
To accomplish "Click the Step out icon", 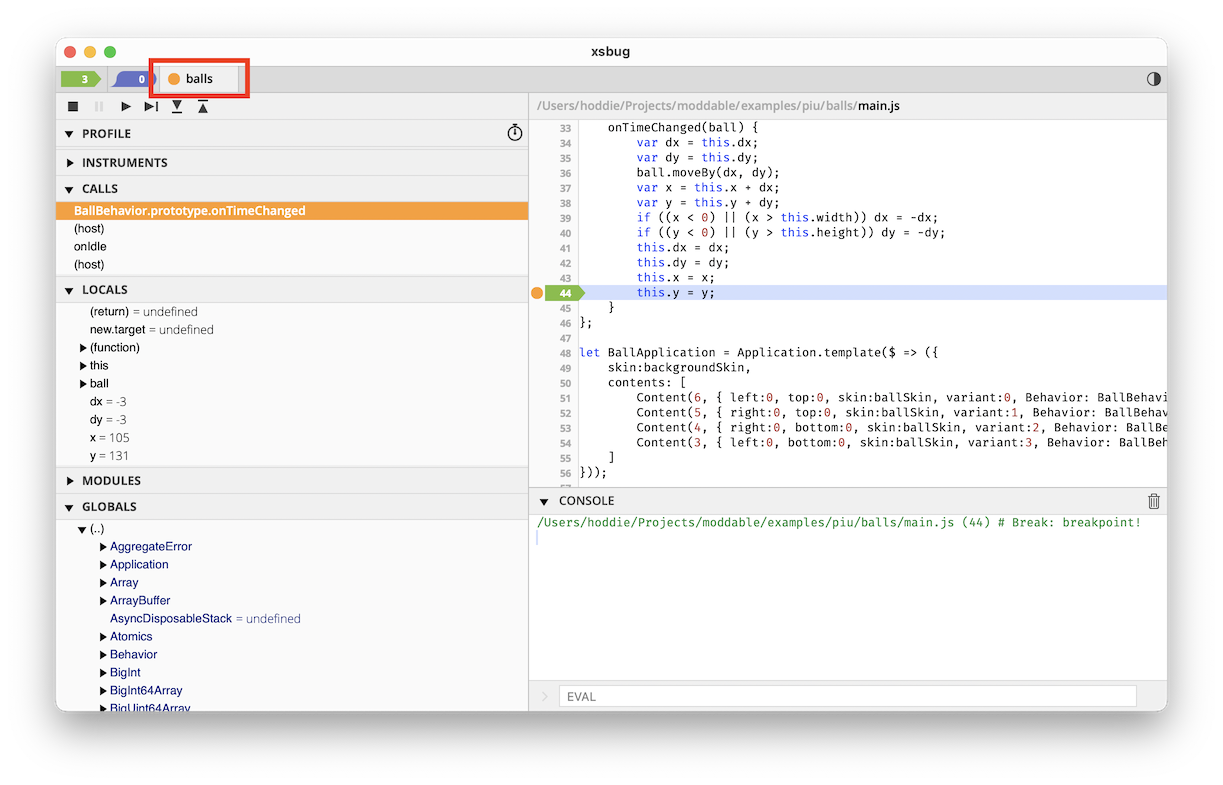I will click(203, 106).
